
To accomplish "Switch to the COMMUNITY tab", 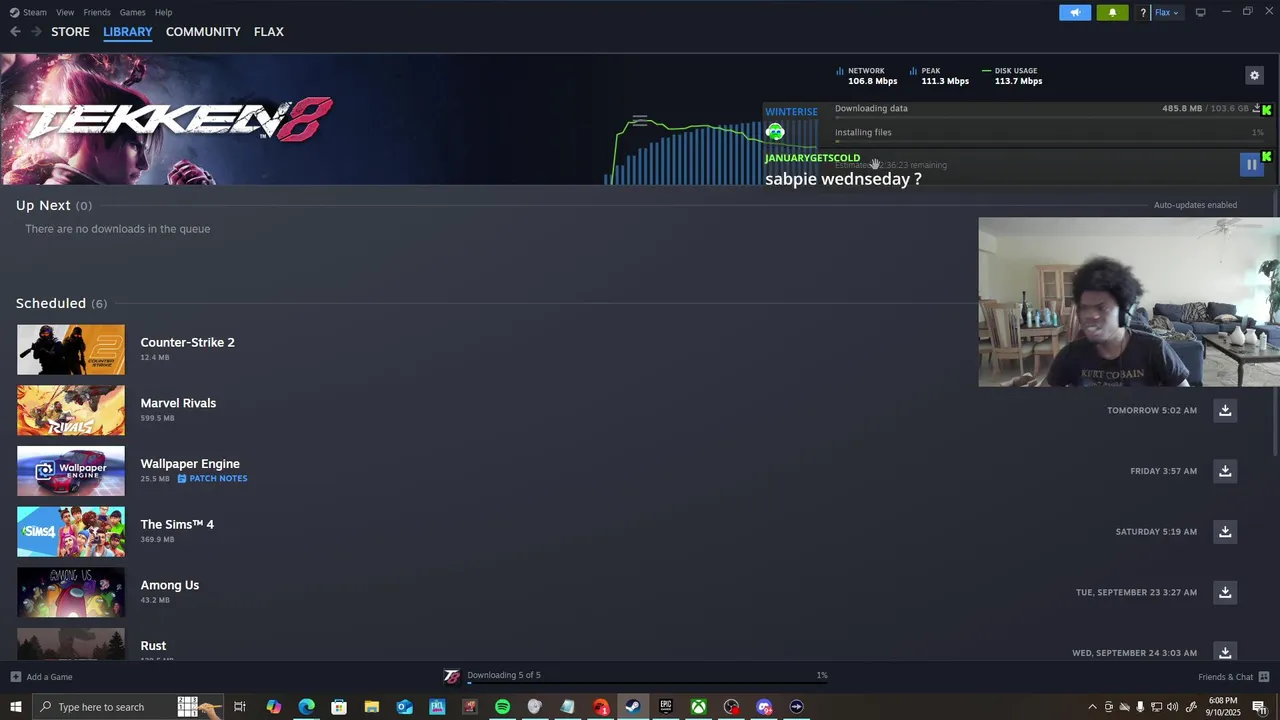I will [x=203, y=32].
